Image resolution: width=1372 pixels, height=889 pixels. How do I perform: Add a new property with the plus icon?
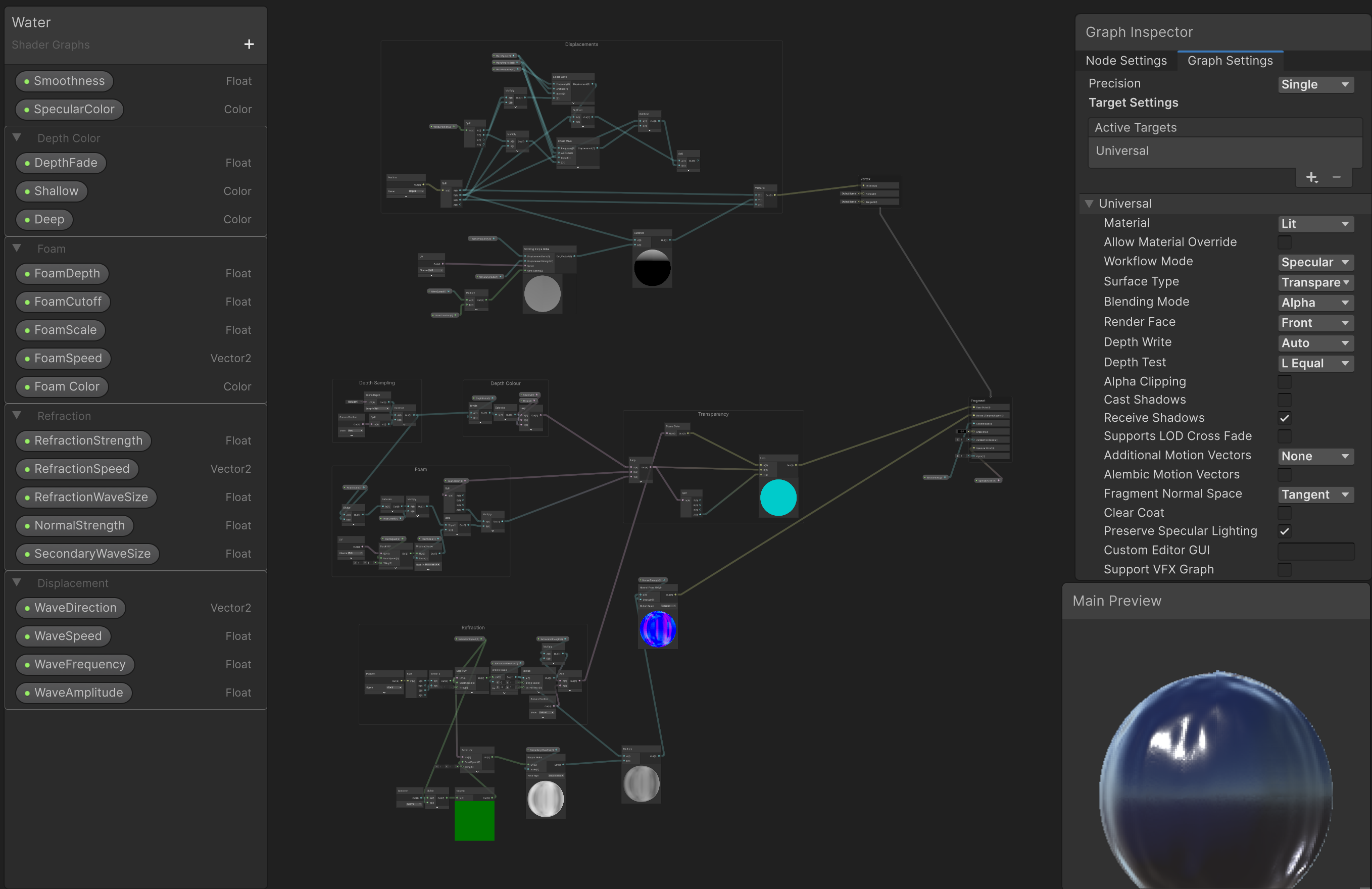coord(249,44)
